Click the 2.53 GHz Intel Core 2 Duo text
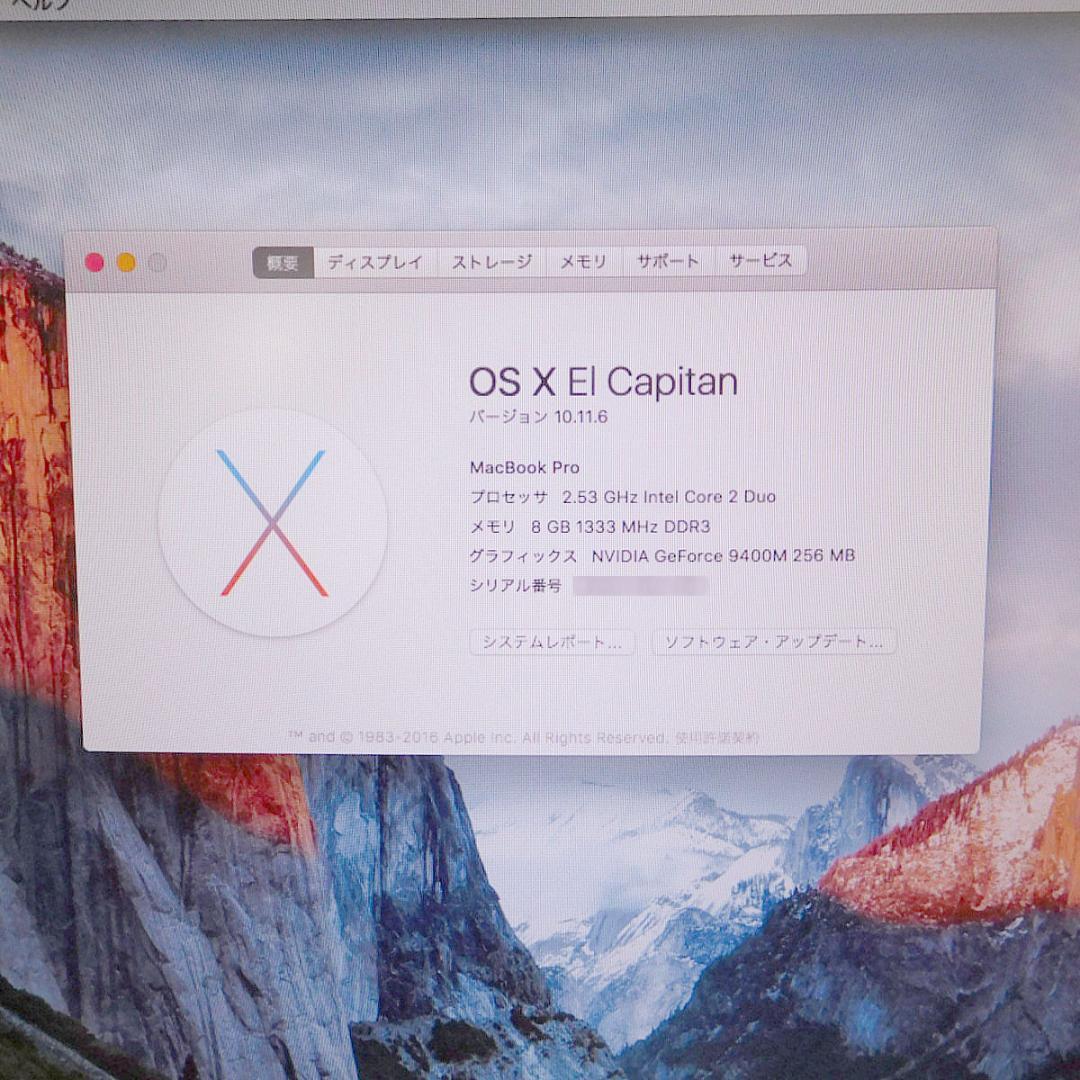Image resolution: width=1080 pixels, height=1080 pixels. (669, 497)
